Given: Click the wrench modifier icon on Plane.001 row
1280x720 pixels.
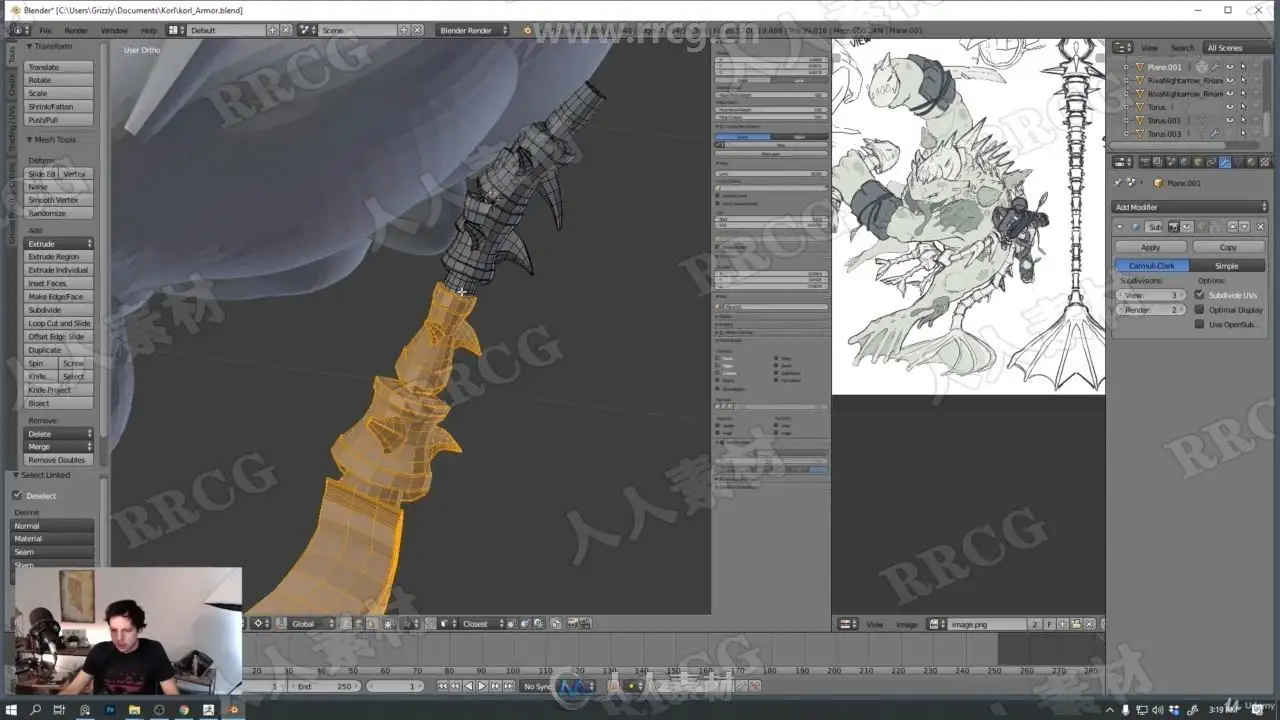Looking at the screenshot, I should click(x=1215, y=67).
